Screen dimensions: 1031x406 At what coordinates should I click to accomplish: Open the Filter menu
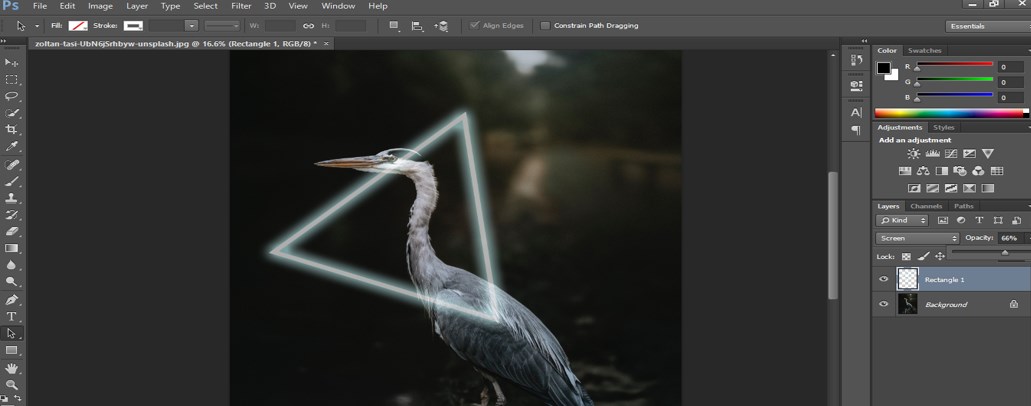click(241, 6)
